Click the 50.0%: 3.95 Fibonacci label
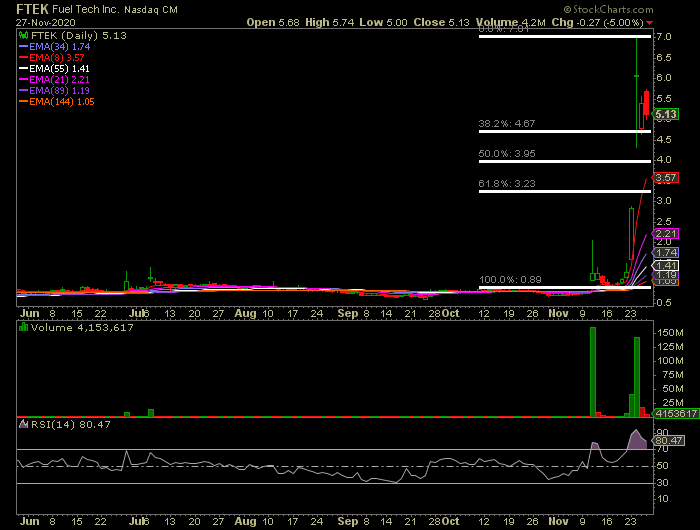The height and width of the screenshot is (530, 700). point(507,154)
